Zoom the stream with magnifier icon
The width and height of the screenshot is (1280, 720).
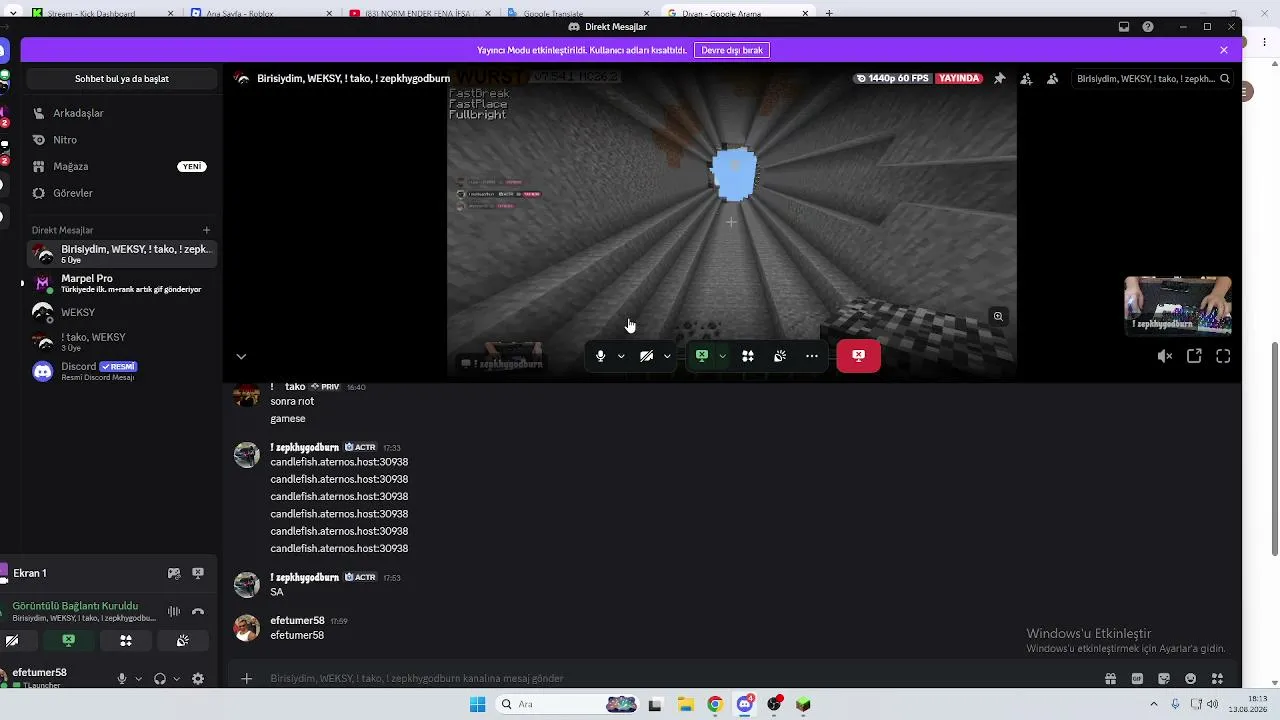(x=998, y=317)
